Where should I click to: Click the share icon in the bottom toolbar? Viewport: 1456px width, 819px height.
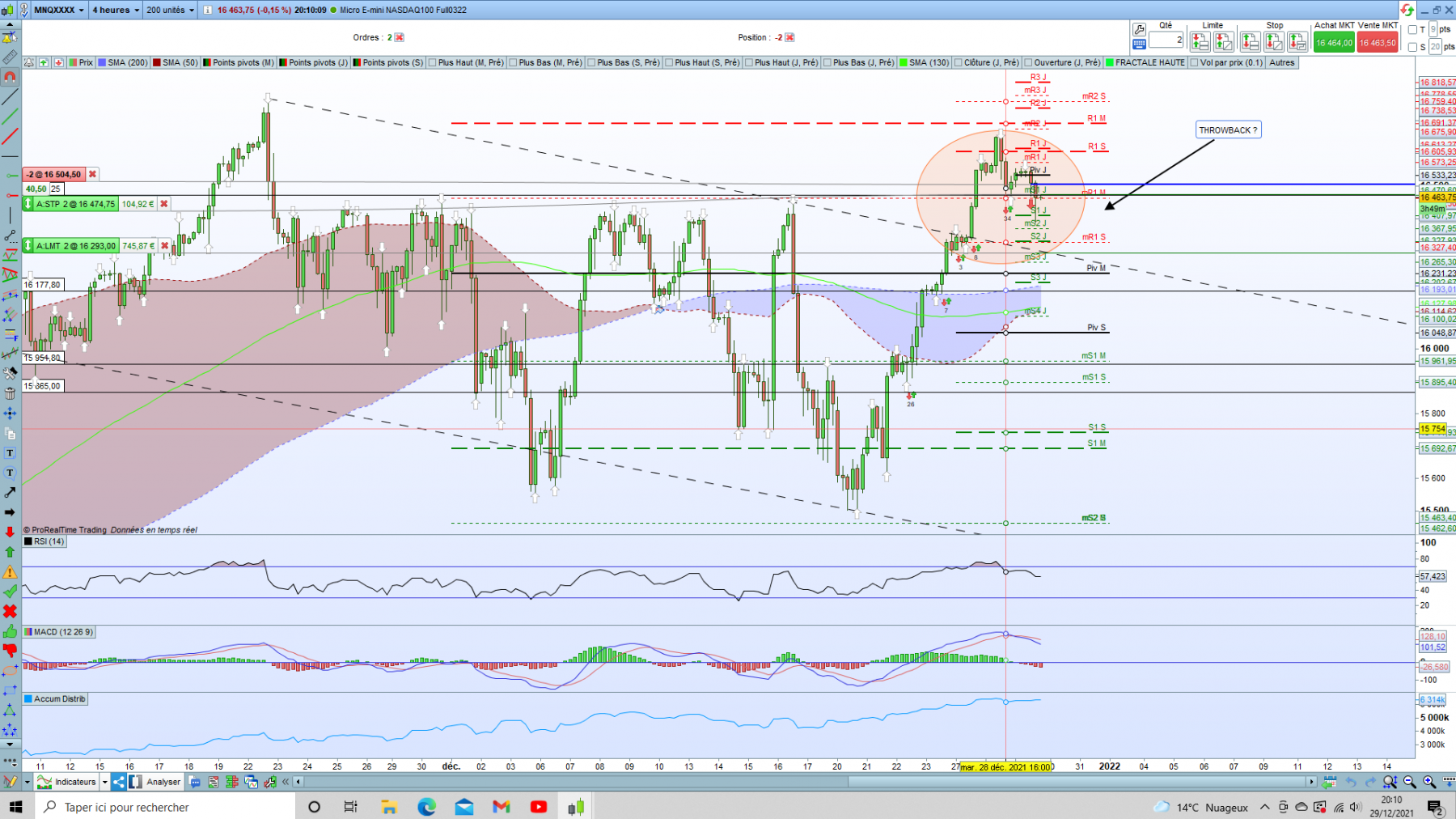pos(119,782)
